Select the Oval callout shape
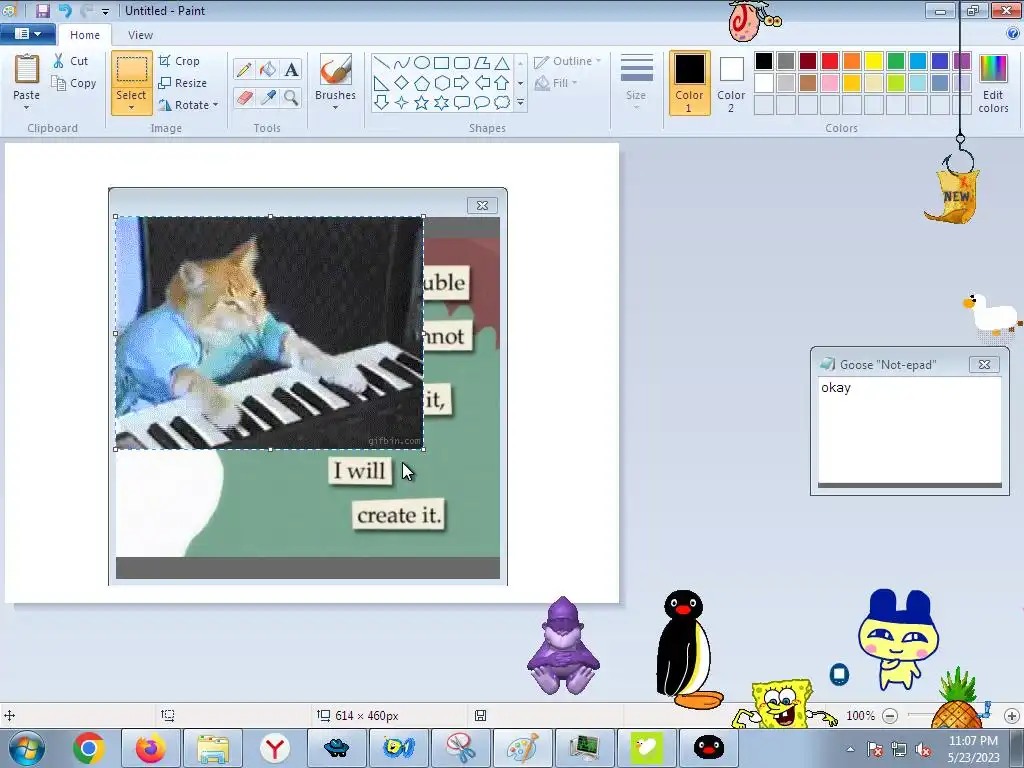 (482, 103)
